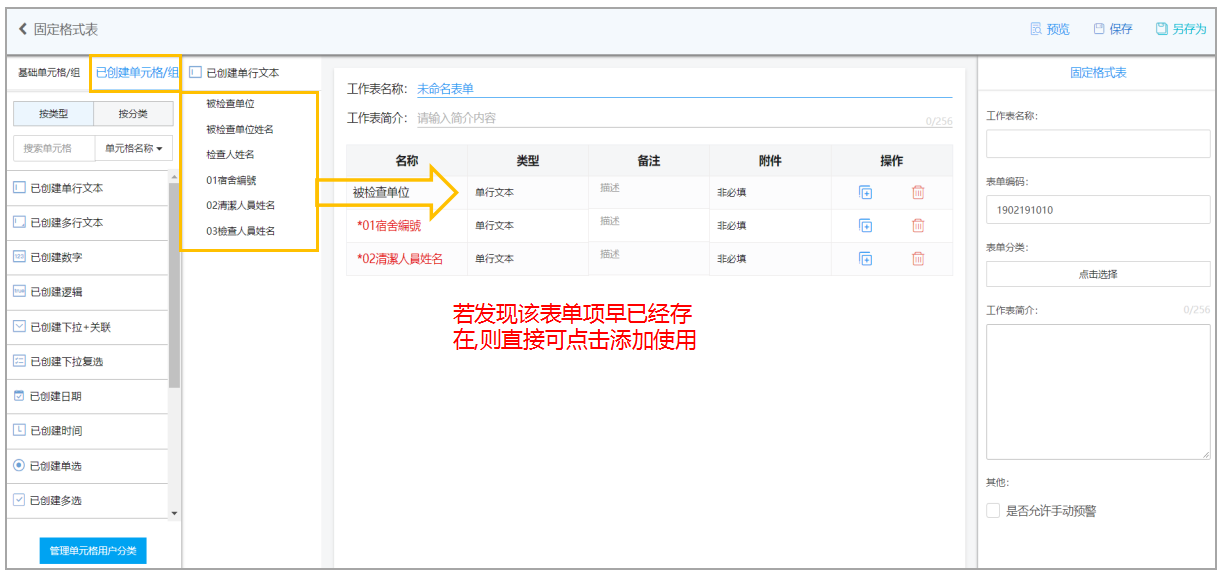The image size is (1222, 574).
Task: Add 被检查单位姓名 from created list
Action: 240,129
